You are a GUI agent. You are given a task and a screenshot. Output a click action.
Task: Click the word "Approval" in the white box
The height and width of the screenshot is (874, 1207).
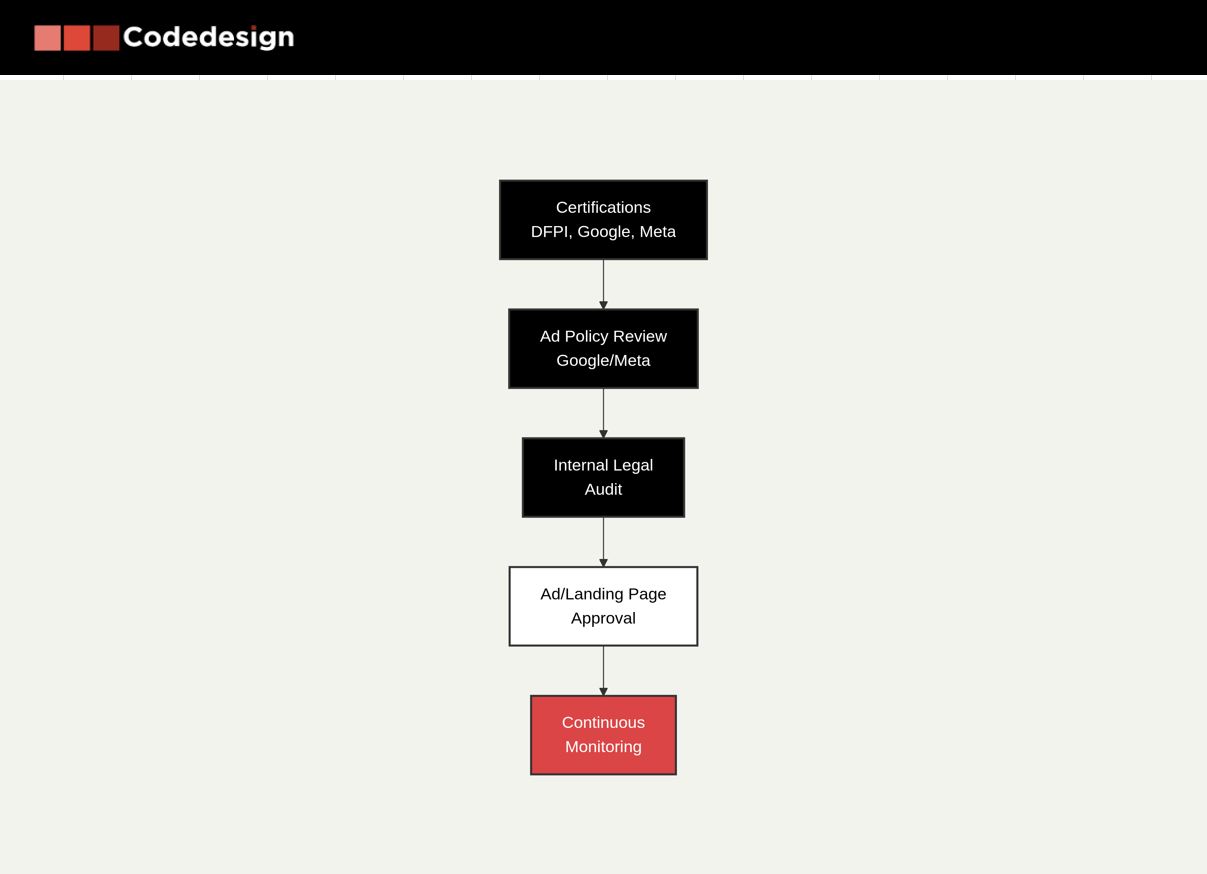point(603,619)
